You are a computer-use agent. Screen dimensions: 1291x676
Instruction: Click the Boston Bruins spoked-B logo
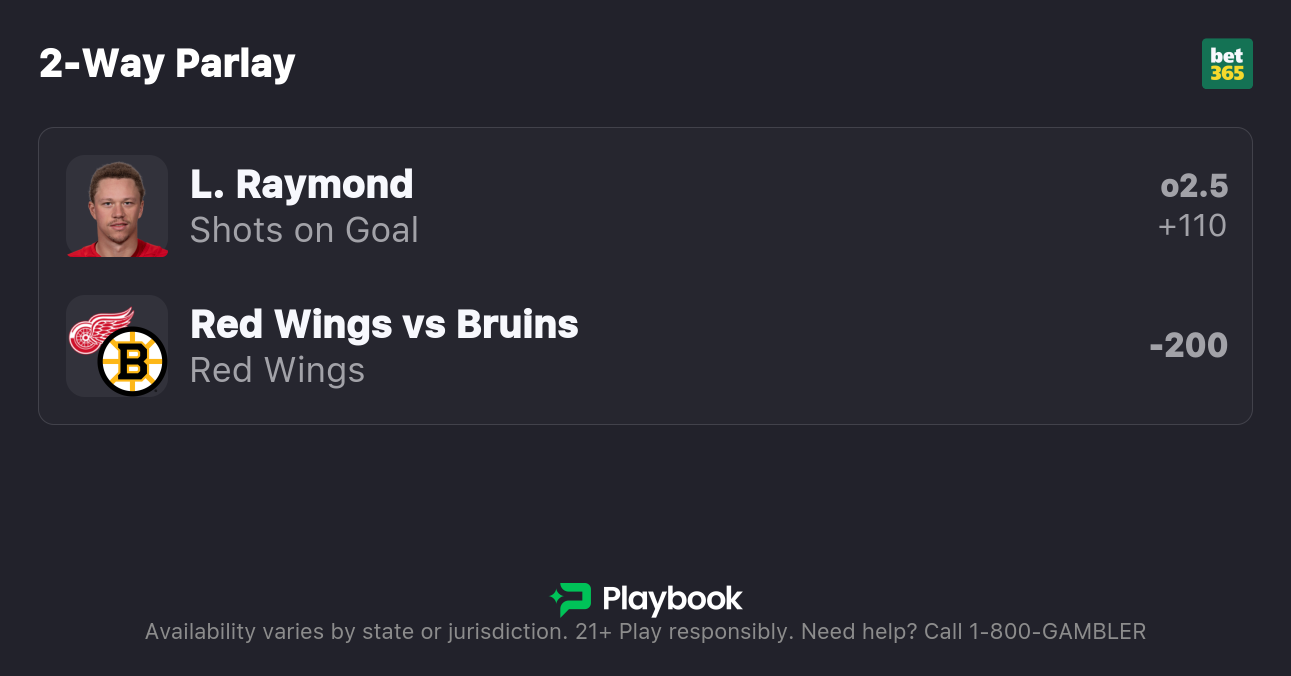point(132,361)
